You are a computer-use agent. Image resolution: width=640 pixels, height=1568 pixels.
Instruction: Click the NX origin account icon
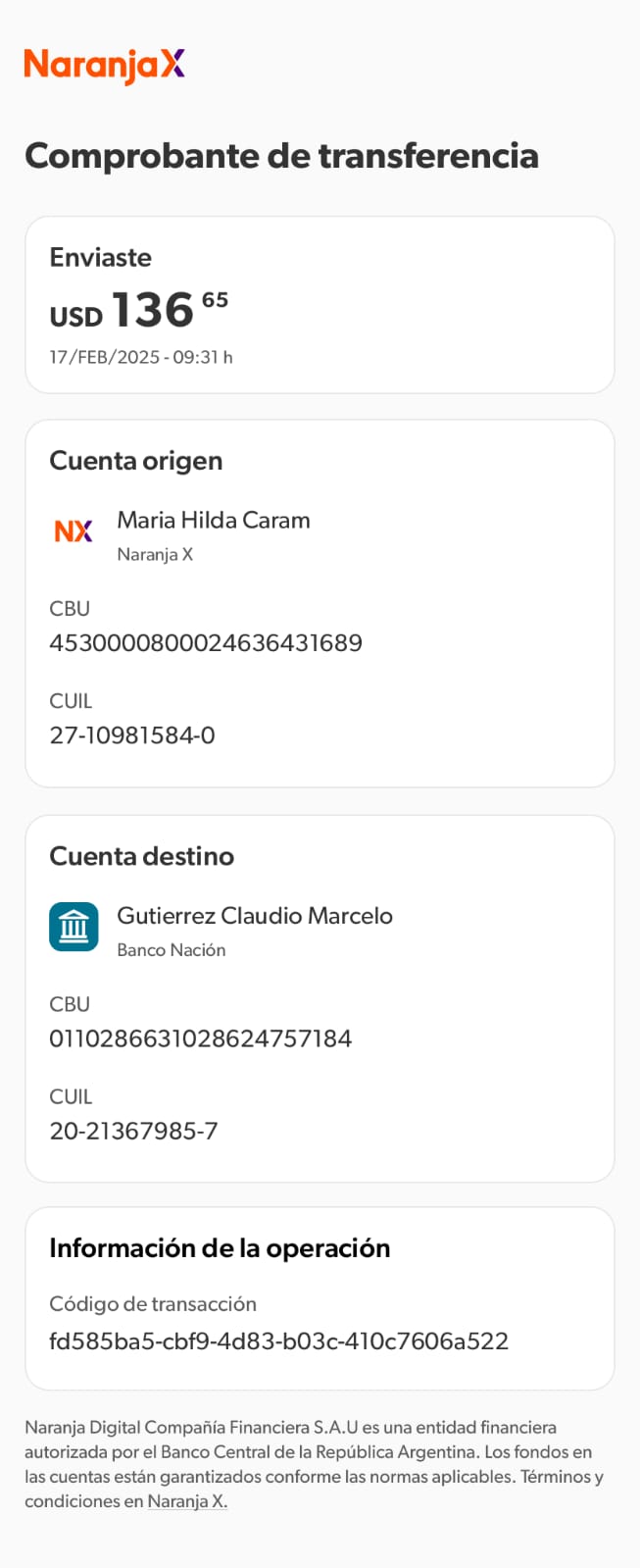point(74,531)
